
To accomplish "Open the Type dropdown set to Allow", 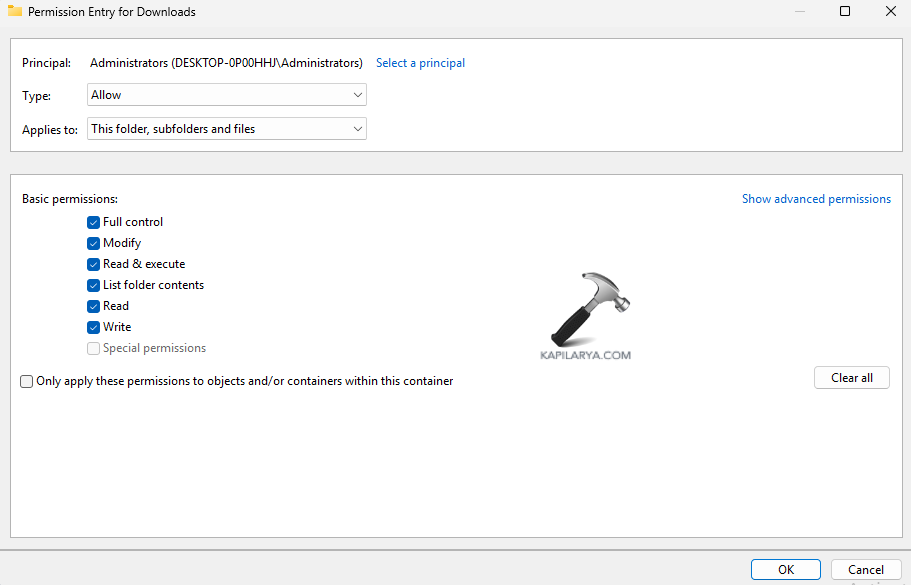I will coord(227,95).
